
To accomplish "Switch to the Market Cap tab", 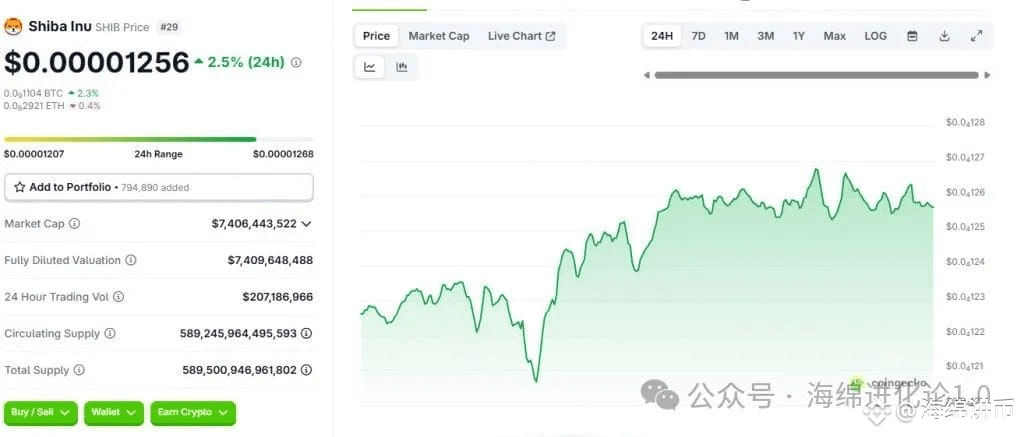I will 439,36.
